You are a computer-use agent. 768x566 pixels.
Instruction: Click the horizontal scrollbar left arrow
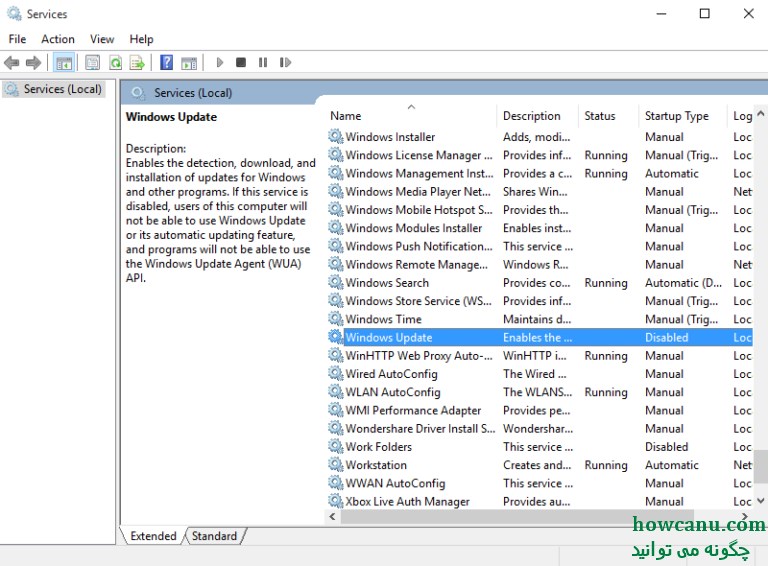point(333,517)
